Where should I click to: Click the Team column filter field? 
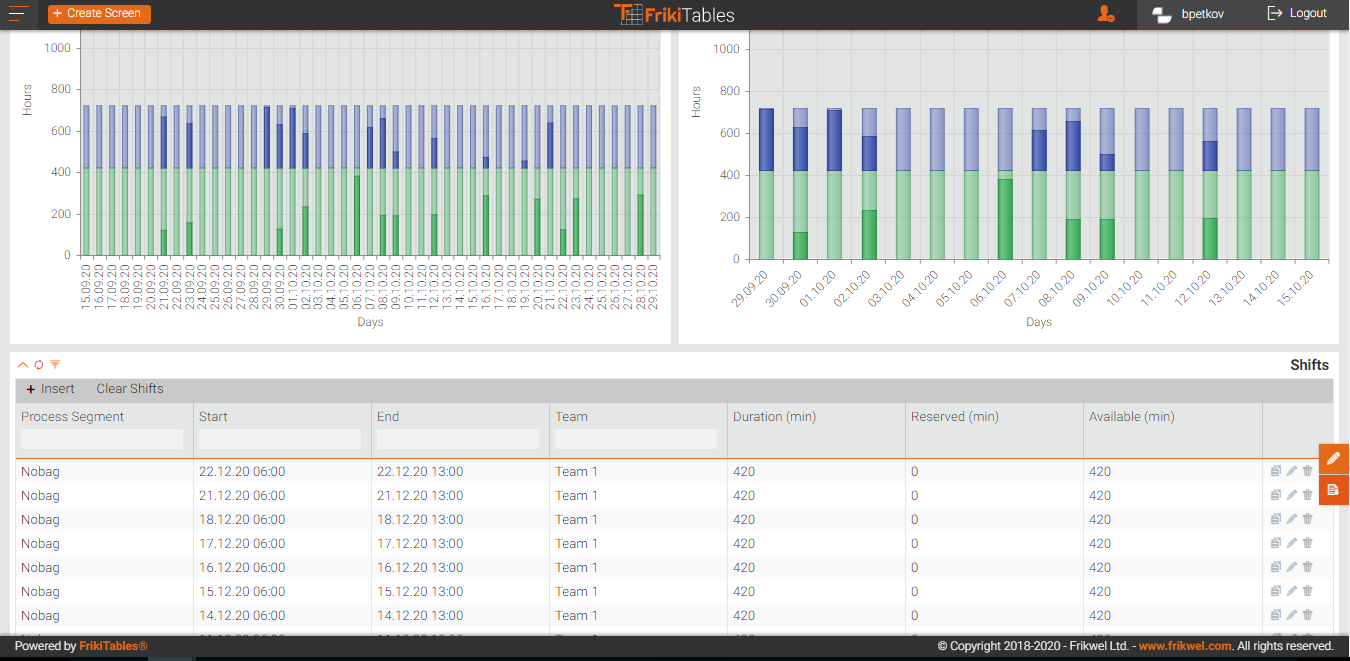(636, 439)
